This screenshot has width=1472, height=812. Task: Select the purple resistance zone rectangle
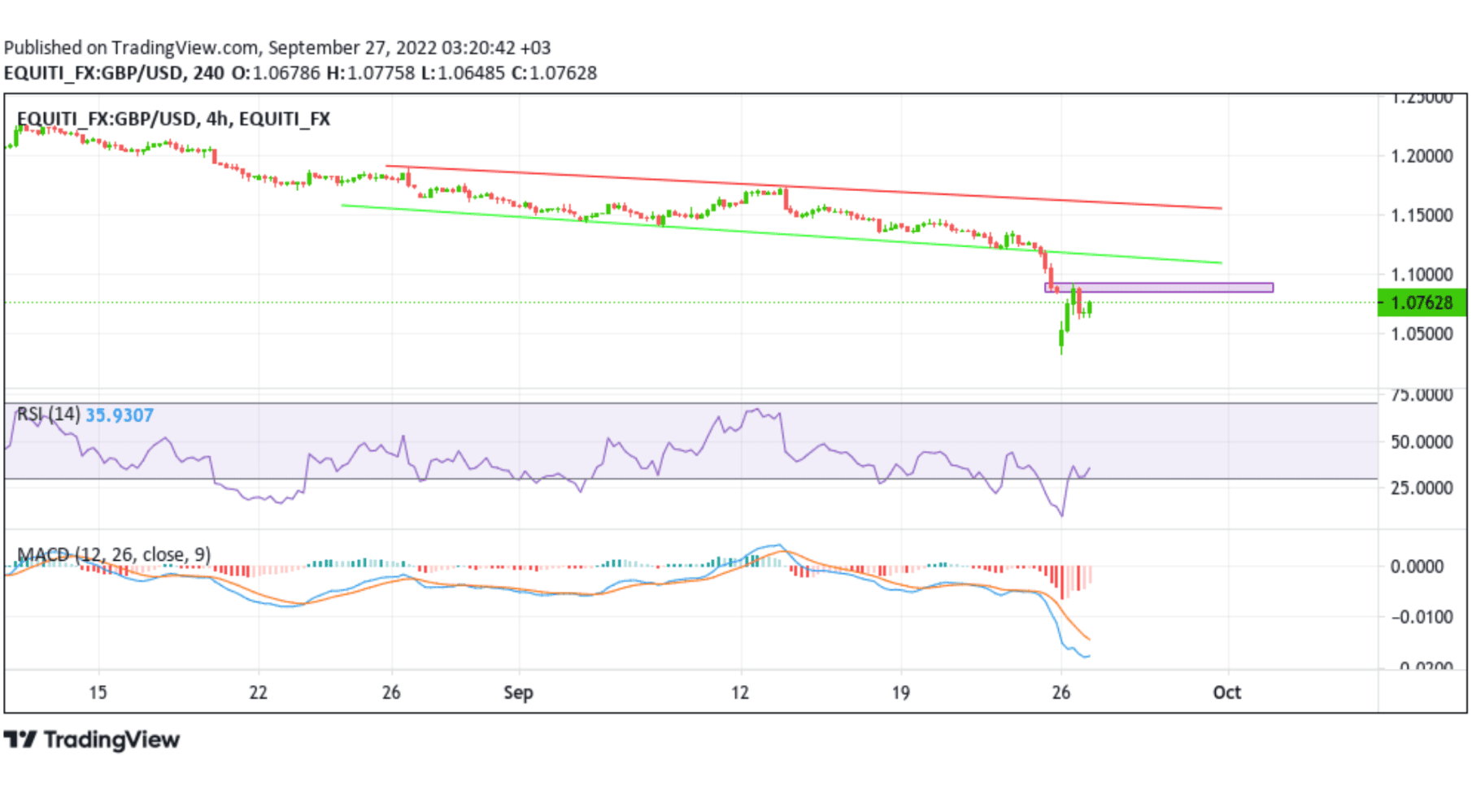tap(1159, 288)
